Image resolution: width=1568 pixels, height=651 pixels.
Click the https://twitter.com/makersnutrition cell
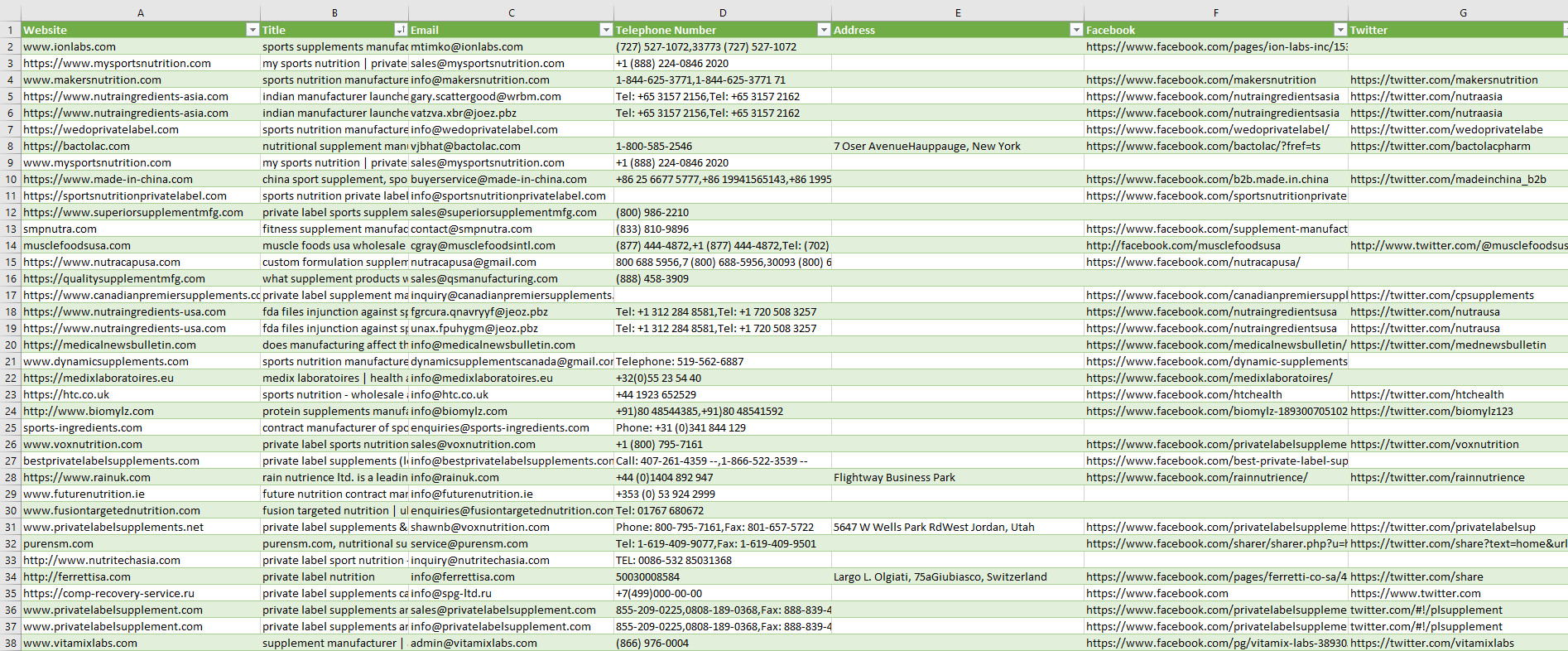click(x=1458, y=80)
